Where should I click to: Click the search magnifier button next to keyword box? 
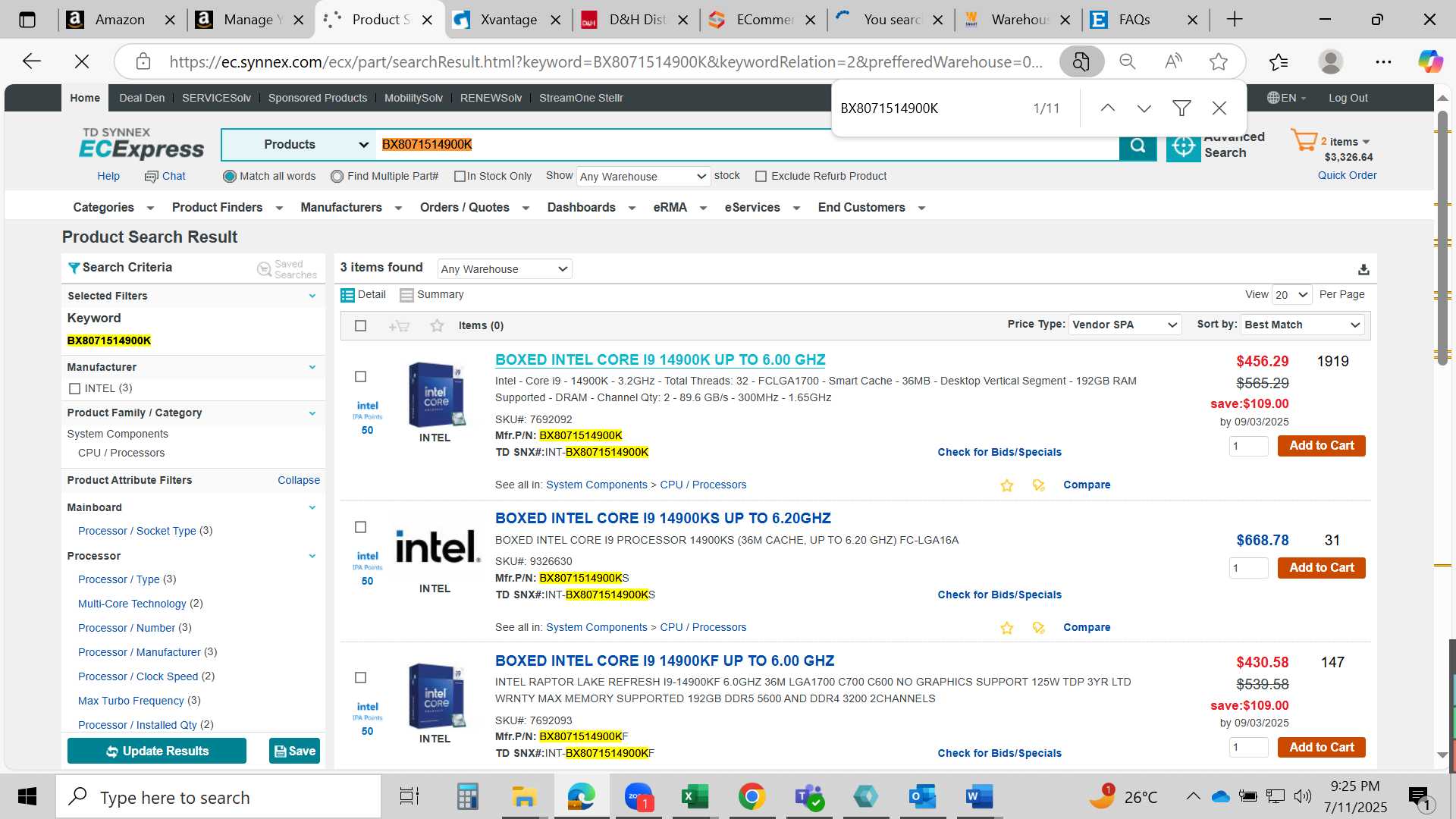coord(1137,146)
